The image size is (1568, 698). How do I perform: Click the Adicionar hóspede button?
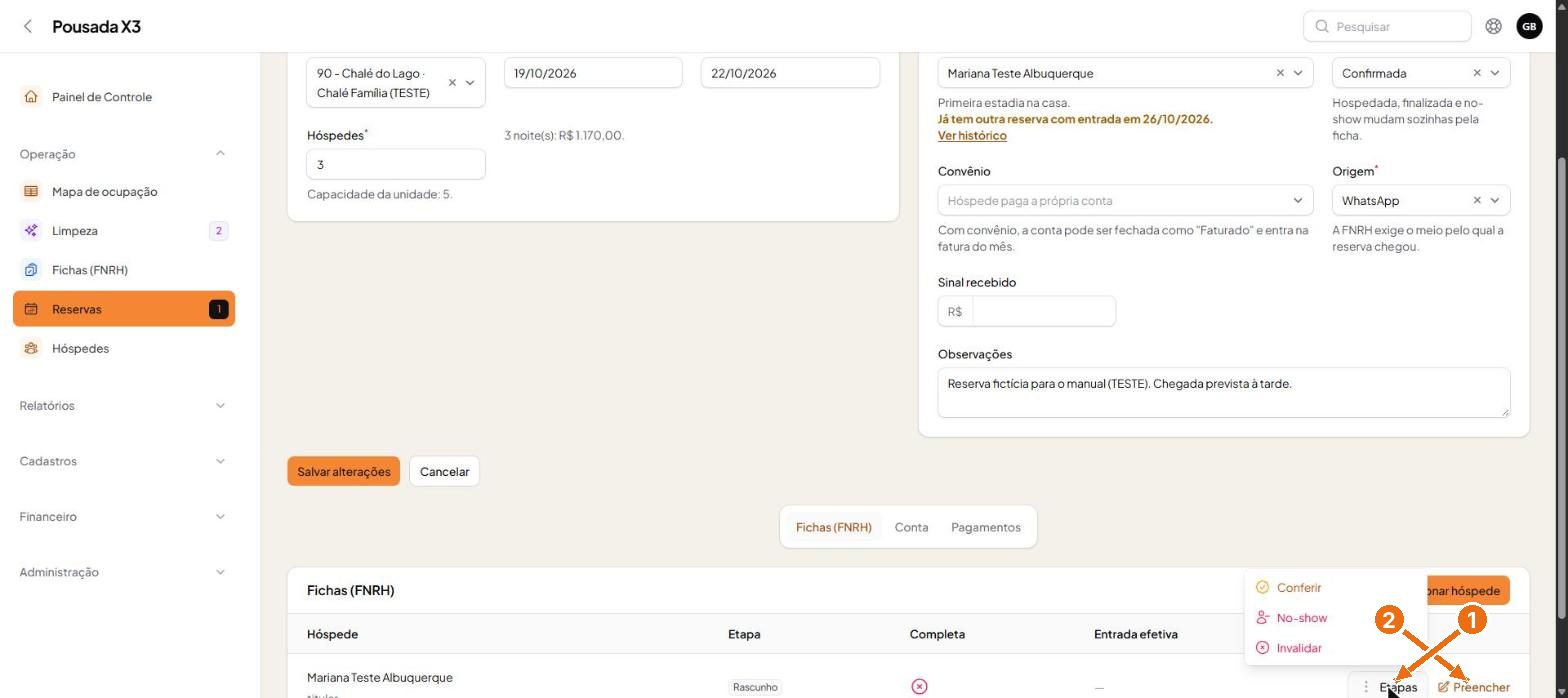(1468, 591)
